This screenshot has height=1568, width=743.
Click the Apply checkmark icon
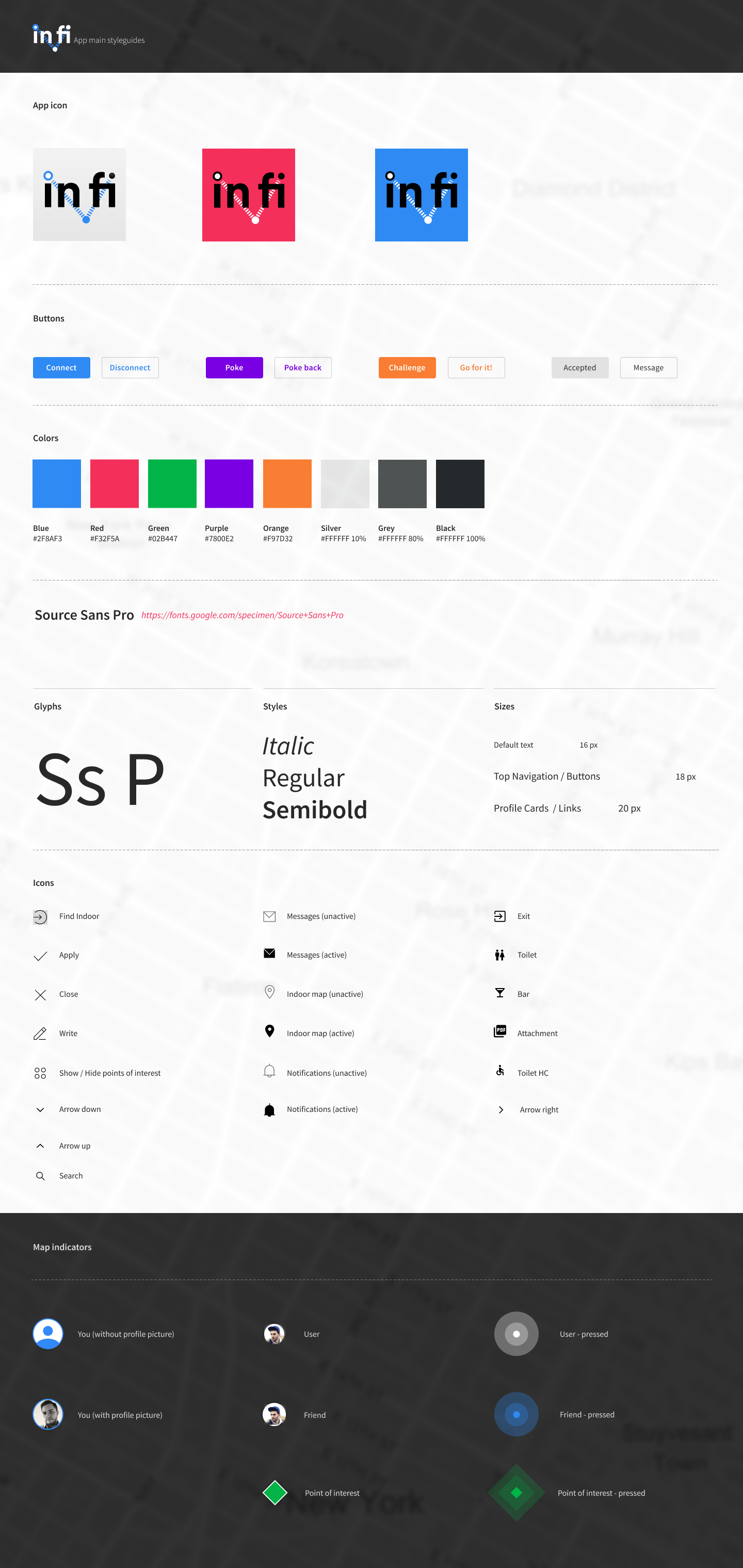pos(40,956)
